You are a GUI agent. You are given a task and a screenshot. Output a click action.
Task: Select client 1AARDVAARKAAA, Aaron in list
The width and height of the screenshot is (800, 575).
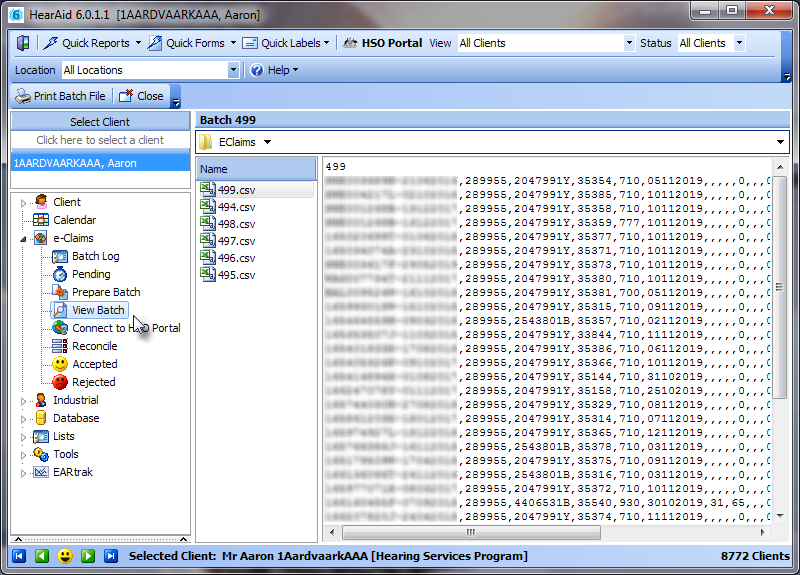click(x=100, y=163)
